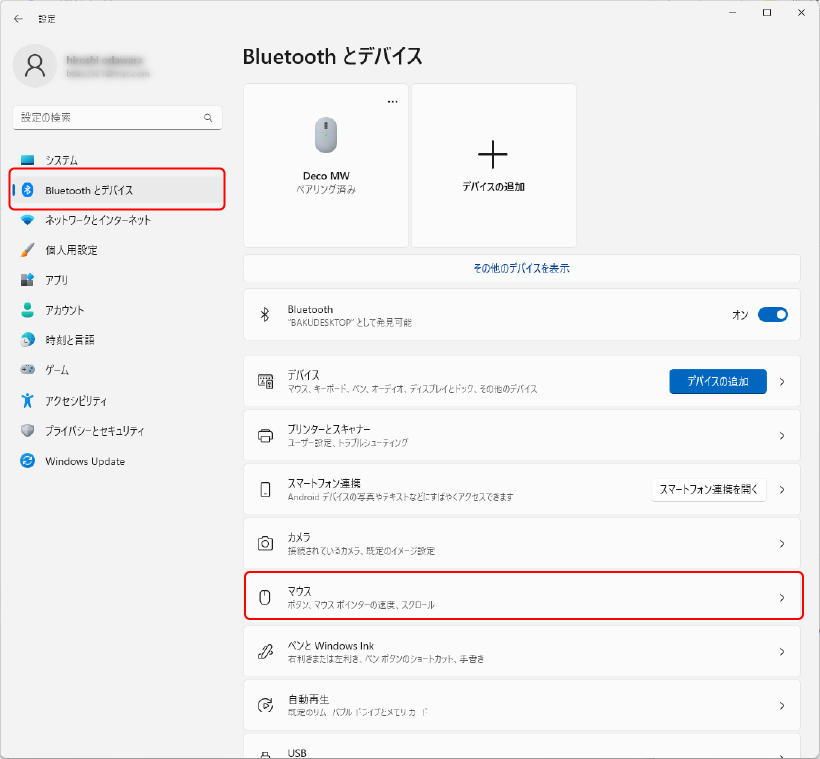Click the Windows Update icon in sidebar

coord(28,461)
